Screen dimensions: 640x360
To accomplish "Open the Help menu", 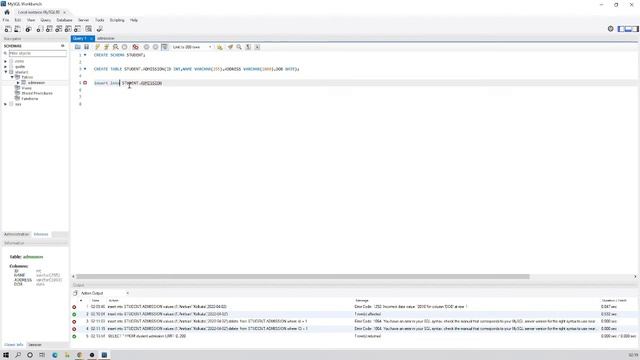I will point(134,20).
